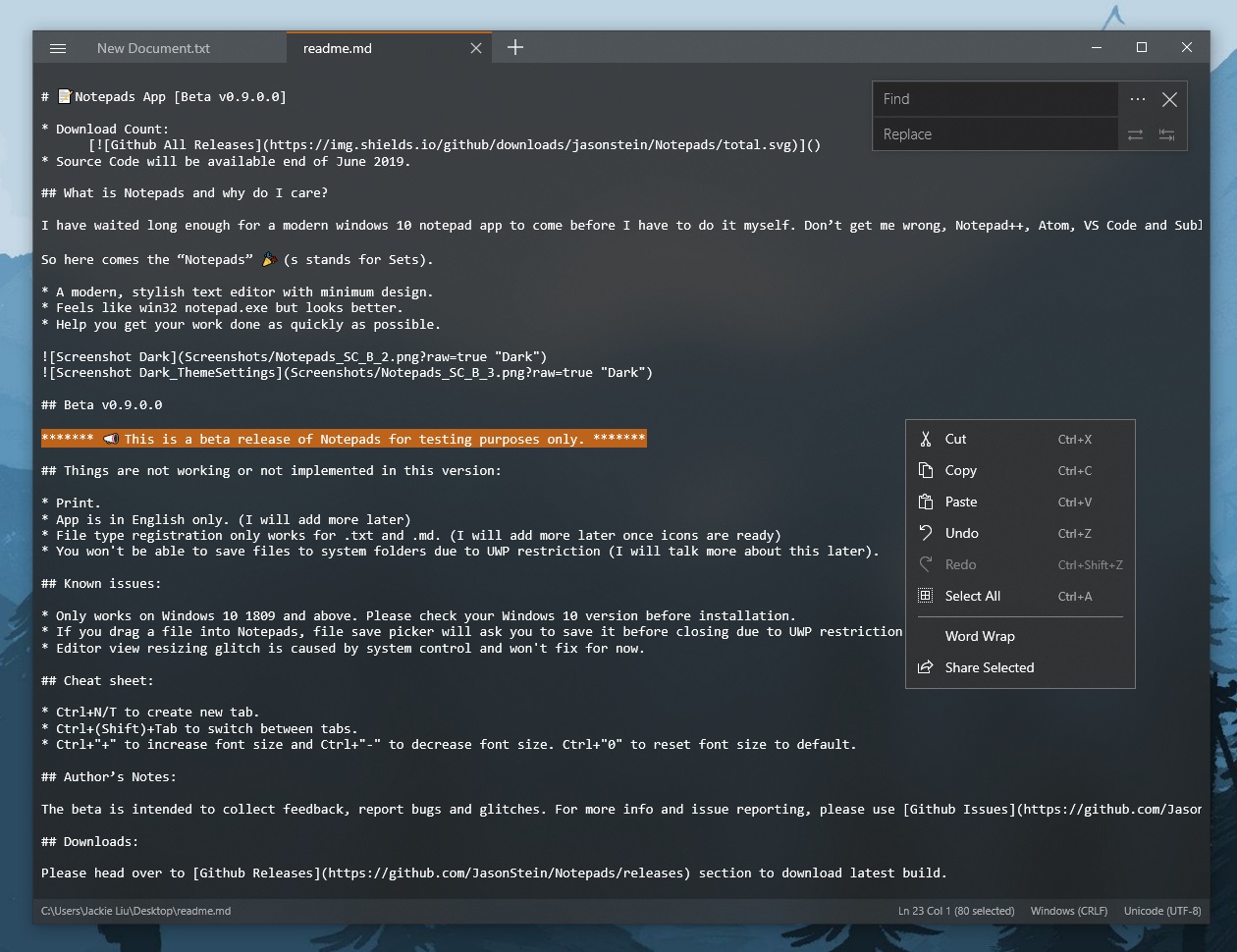Image resolution: width=1237 pixels, height=952 pixels.
Task: Click the 'Editor view resizing glitch' line
Action: point(343,649)
